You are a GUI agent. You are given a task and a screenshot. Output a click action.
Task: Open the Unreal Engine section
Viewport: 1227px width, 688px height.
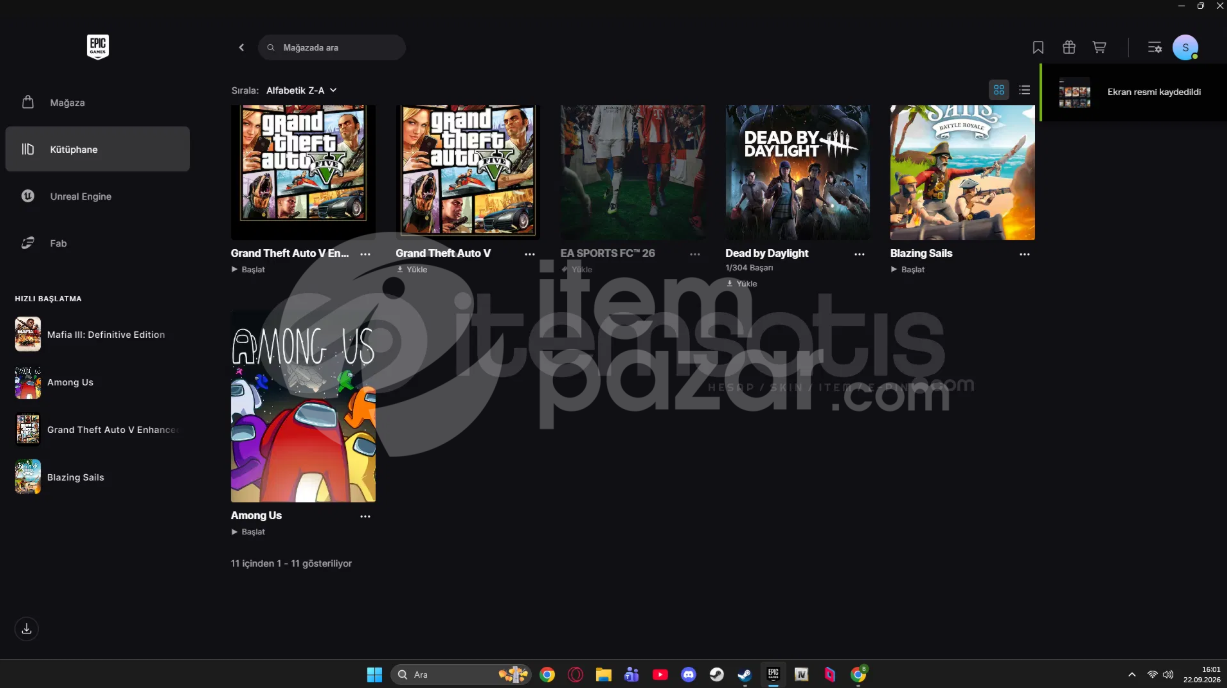coord(97,196)
